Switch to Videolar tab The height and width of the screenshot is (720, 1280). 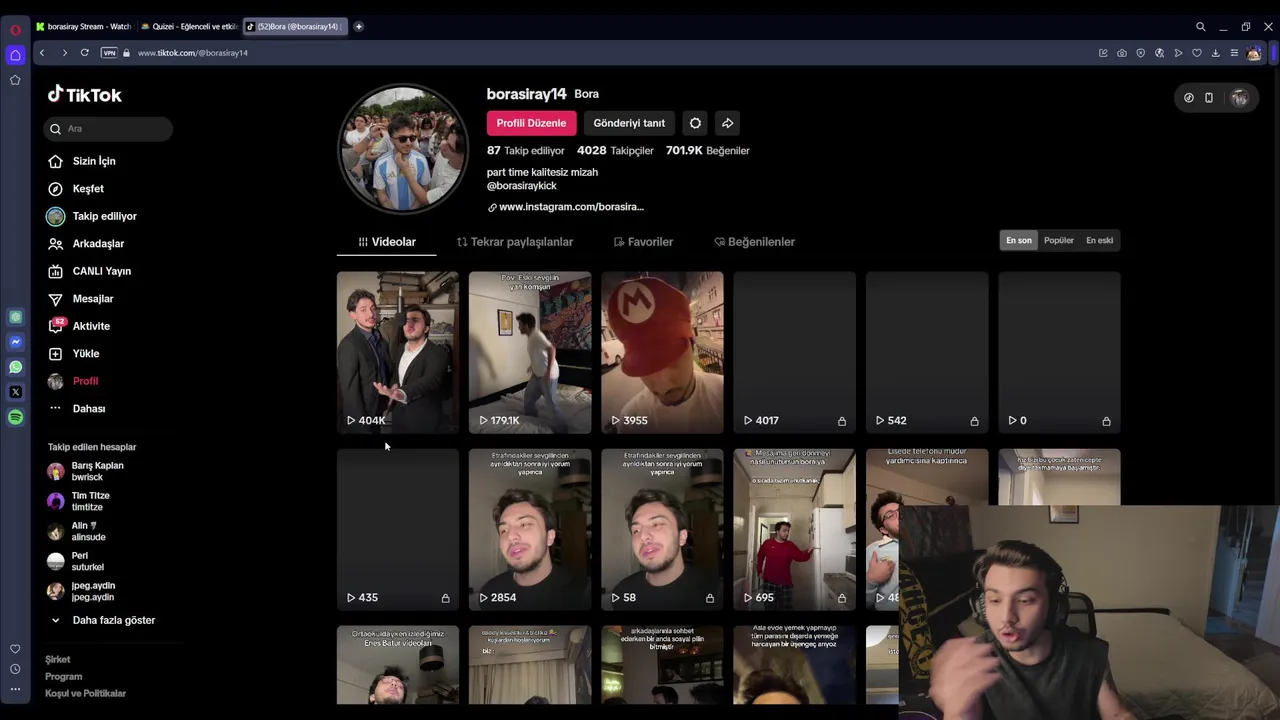pyautogui.click(x=387, y=242)
